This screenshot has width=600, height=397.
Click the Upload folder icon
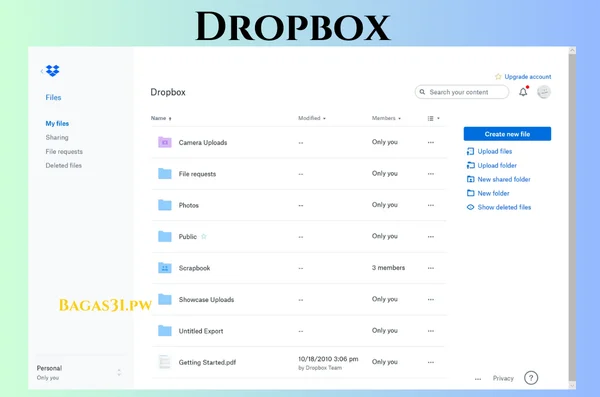(x=470, y=165)
